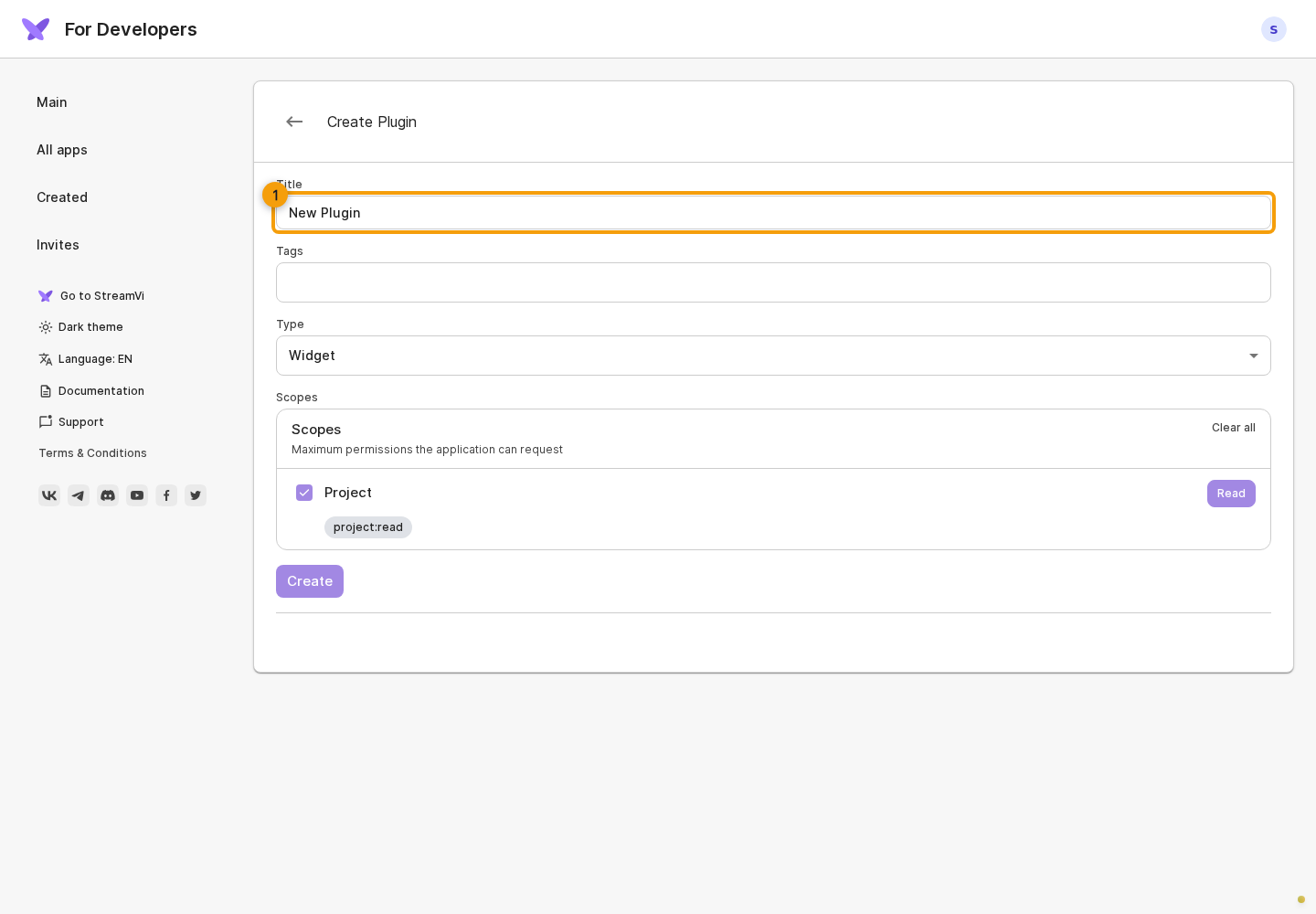The width and height of the screenshot is (1316, 914).
Task: Open the Main sidebar section
Action: point(52,102)
